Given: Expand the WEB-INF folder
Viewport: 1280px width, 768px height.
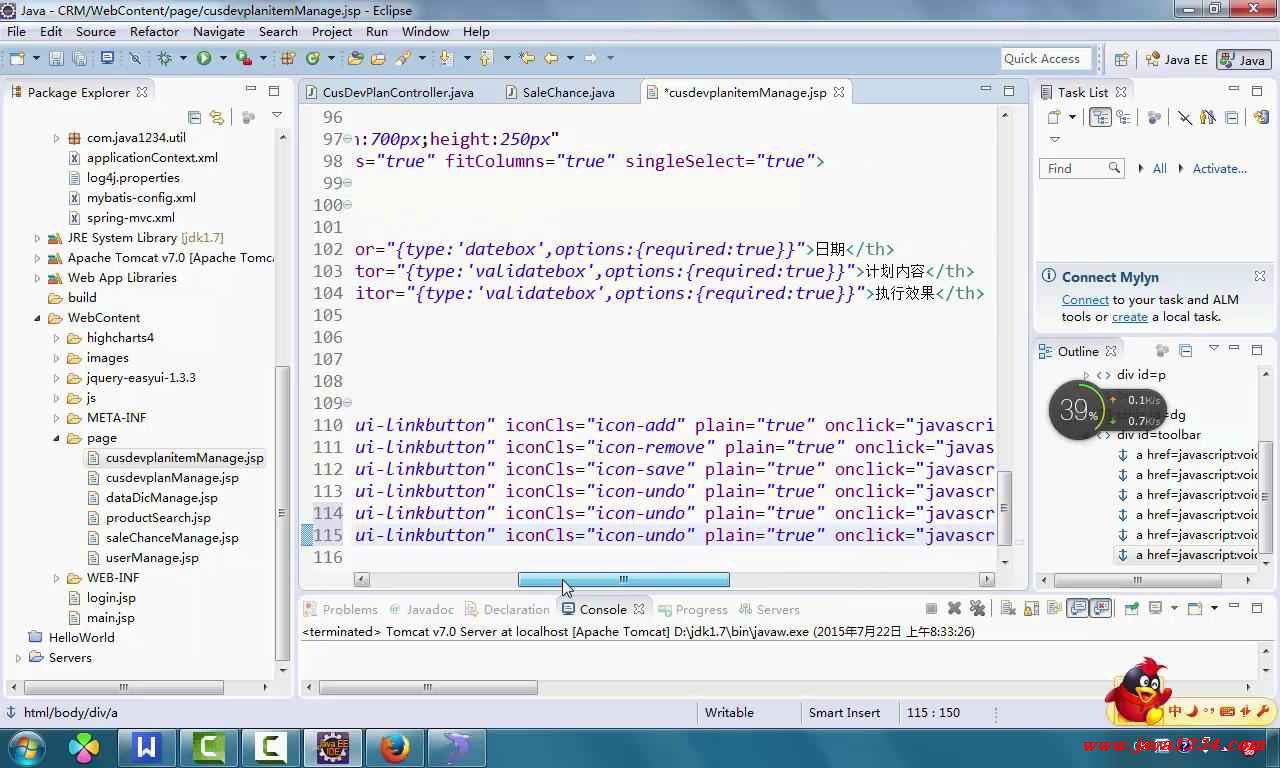Looking at the screenshot, I should pos(57,578).
